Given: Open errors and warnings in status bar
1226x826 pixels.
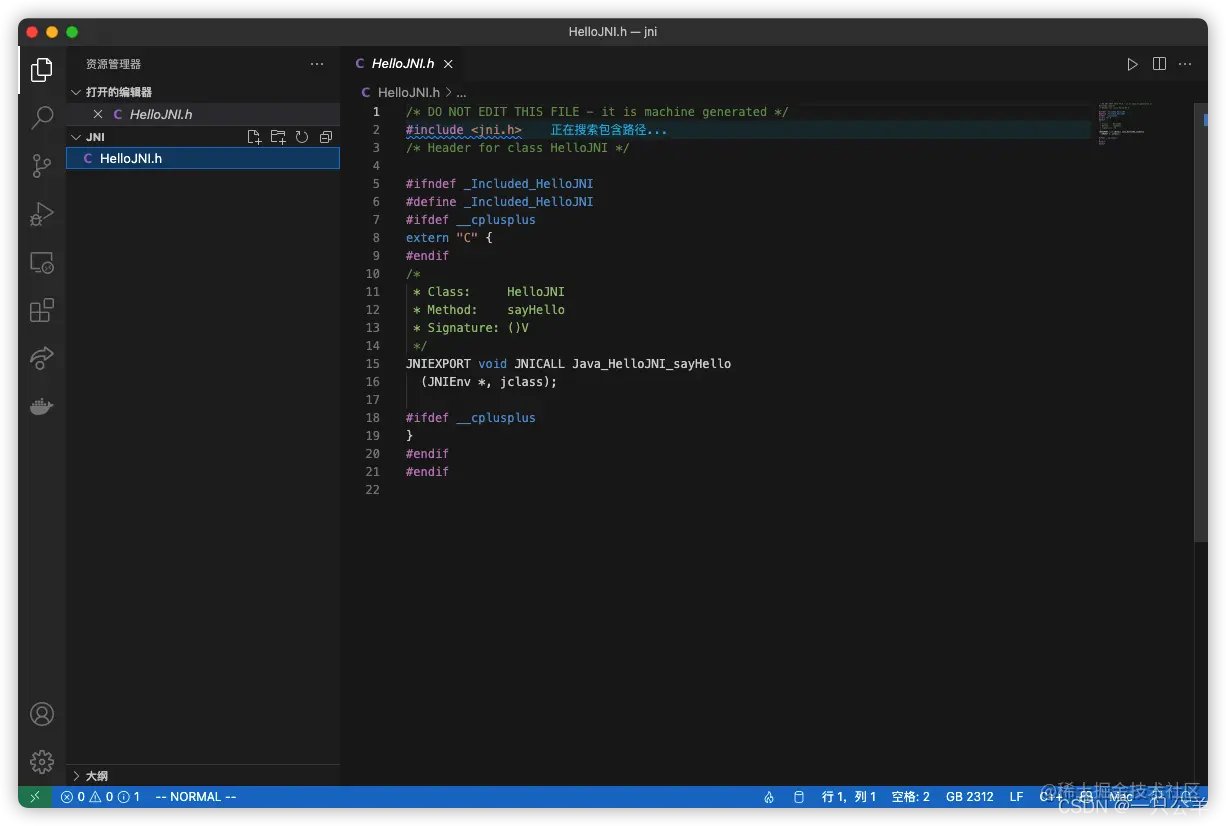Looking at the screenshot, I should [x=100, y=797].
